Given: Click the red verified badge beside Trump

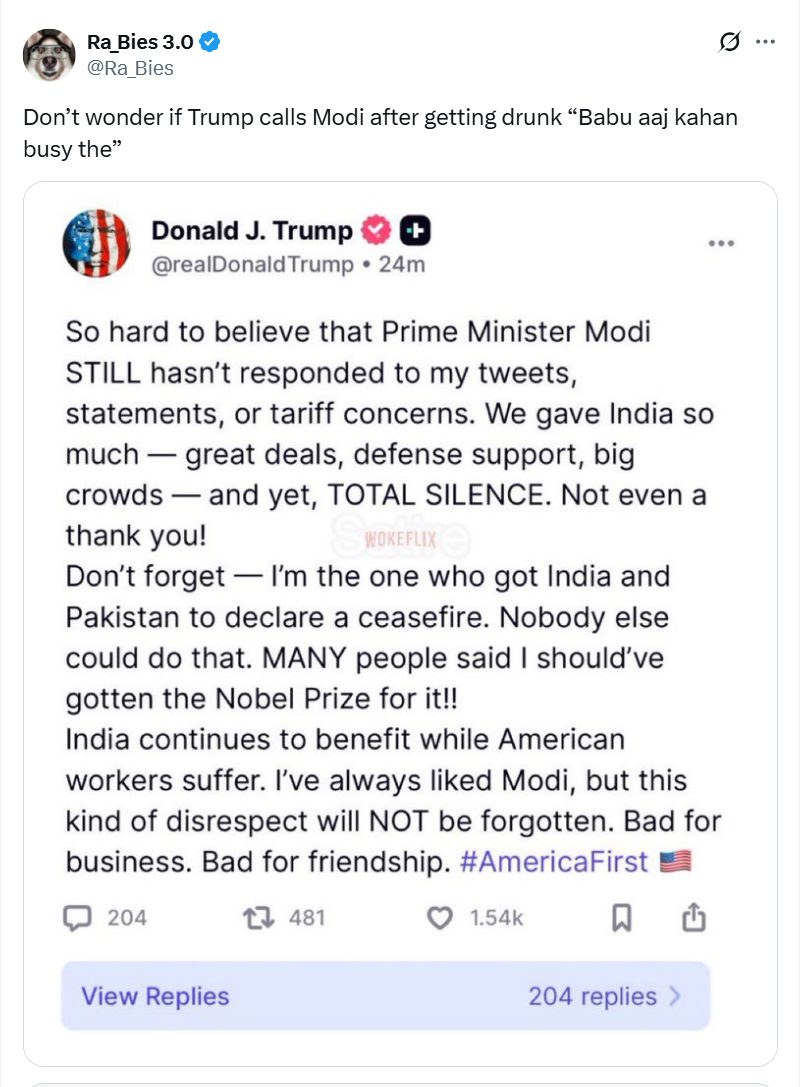Looking at the screenshot, I should click(376, 231).
